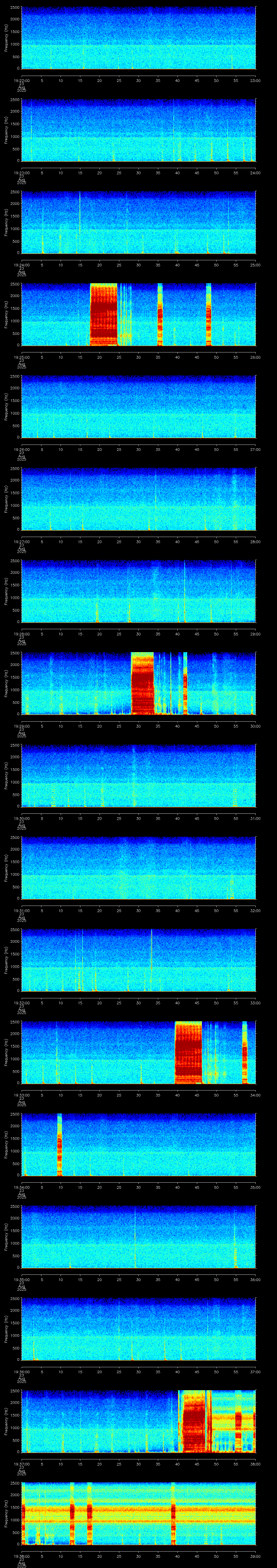Select the spectrogram panel starting at 19:24:00
This screenshot has width=277, height=1568.
[x=139, y=223]
